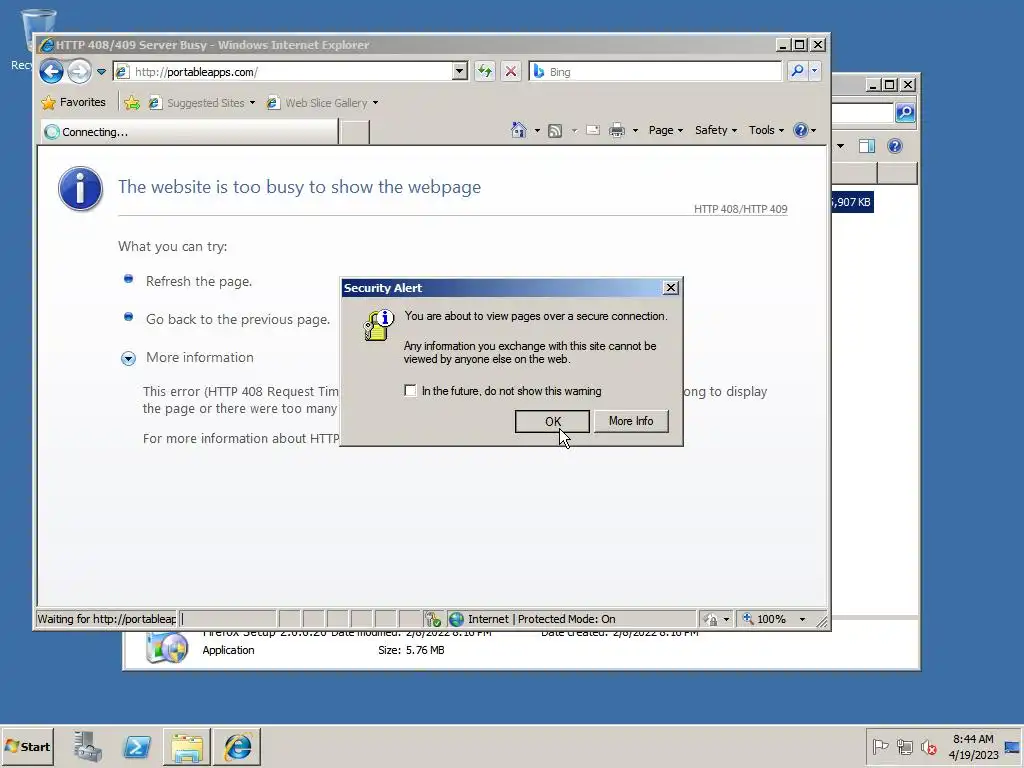Open Server Manager from the taskbar
Screen dimensions: 1024x768
pyautogui.click(x=88, y=746)
